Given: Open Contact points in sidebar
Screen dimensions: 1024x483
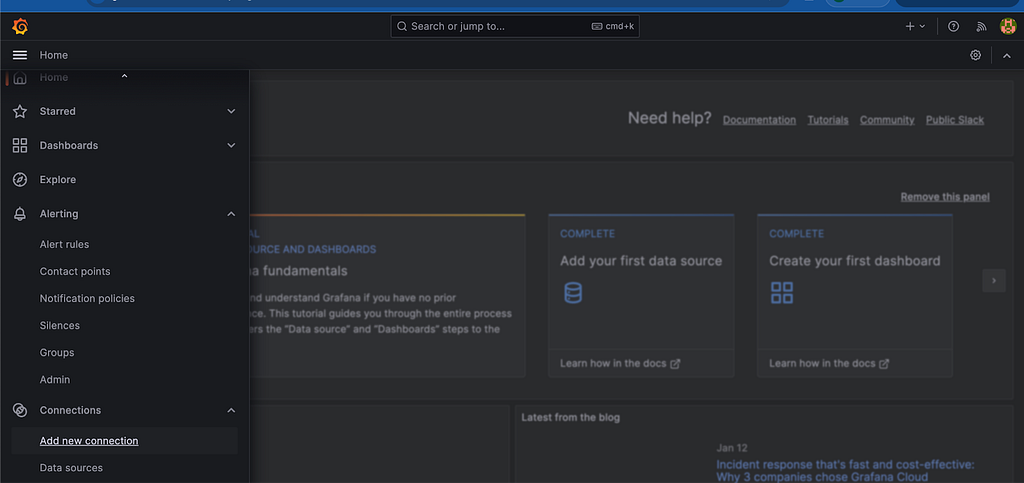Looking at the screenshot, I should pos(75,272).
